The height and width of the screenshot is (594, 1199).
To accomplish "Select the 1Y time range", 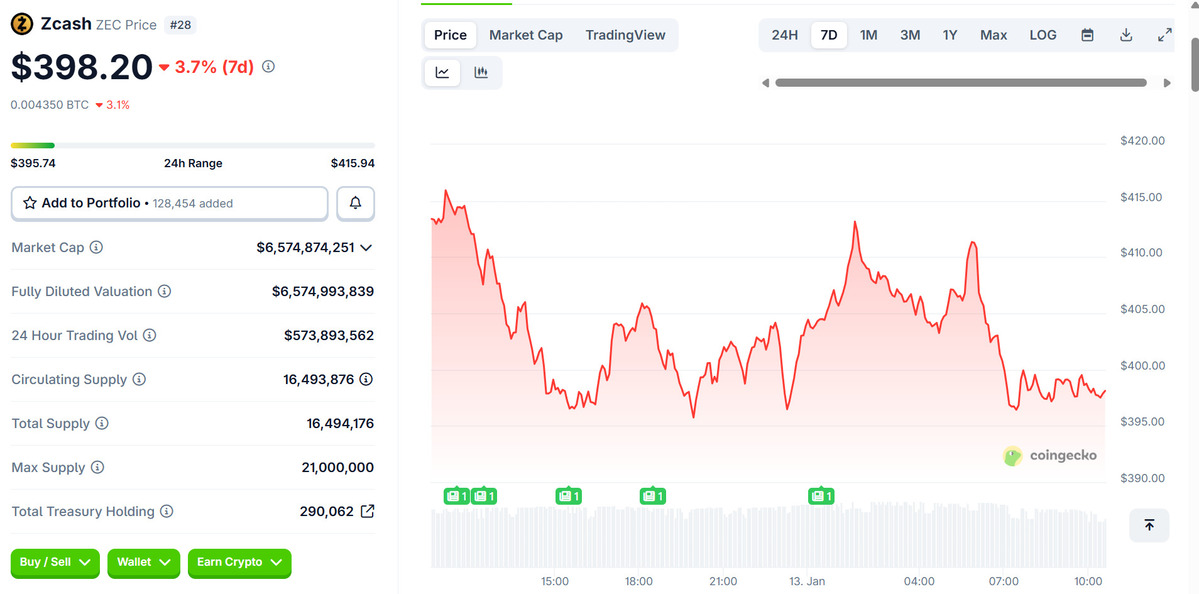I will click(950, 35).
